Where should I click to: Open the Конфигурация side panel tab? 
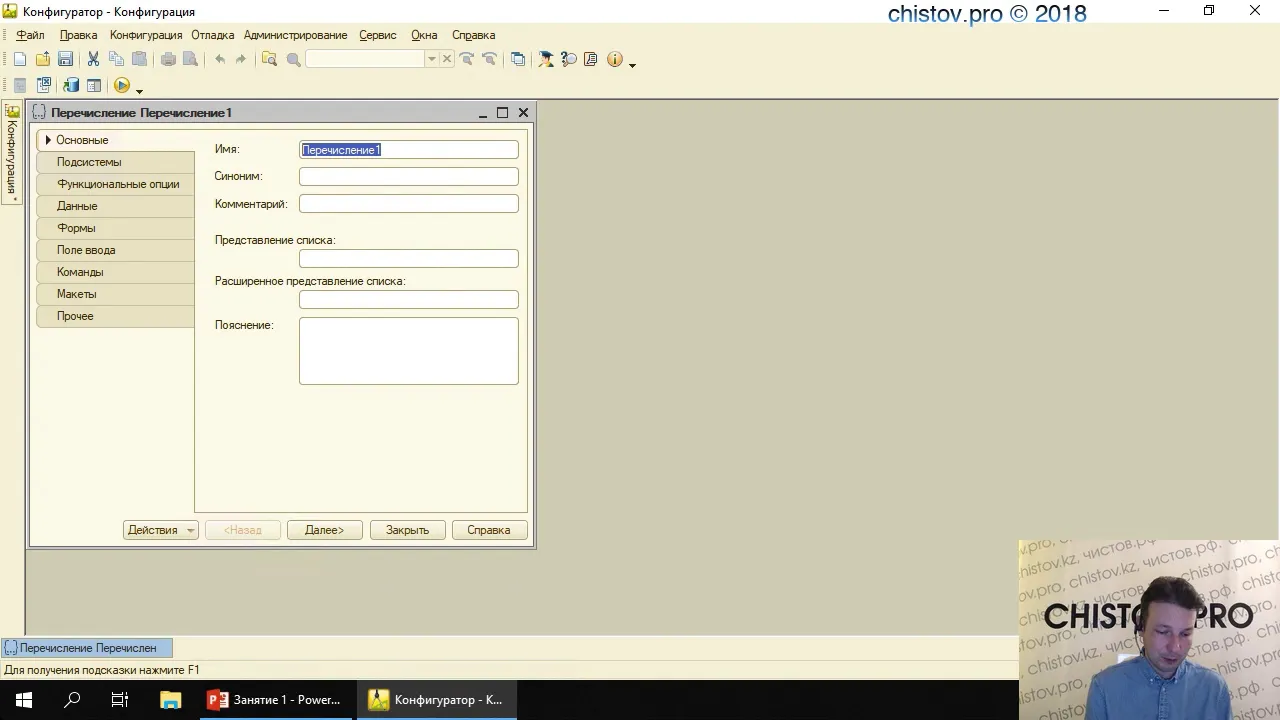coord(12,153)
